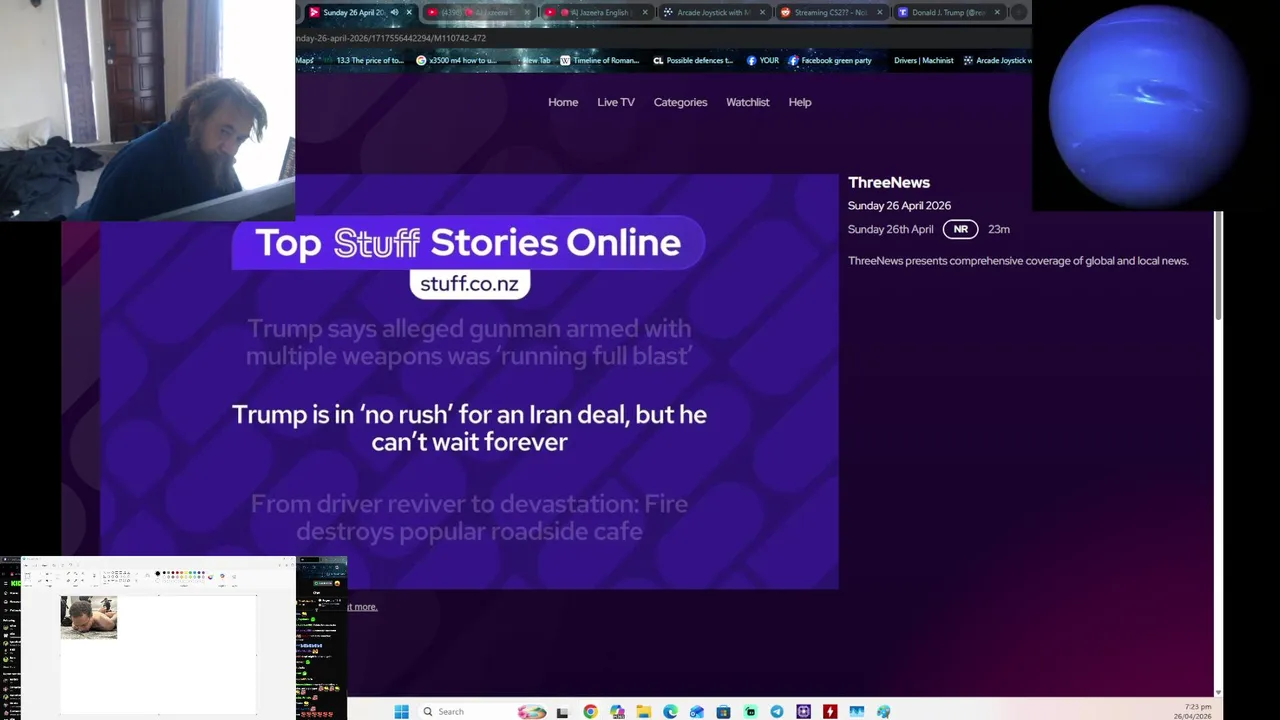Open the 'Facebook green party' bookmark
This screenshot has height=720, width=1280.
[830, 60]
